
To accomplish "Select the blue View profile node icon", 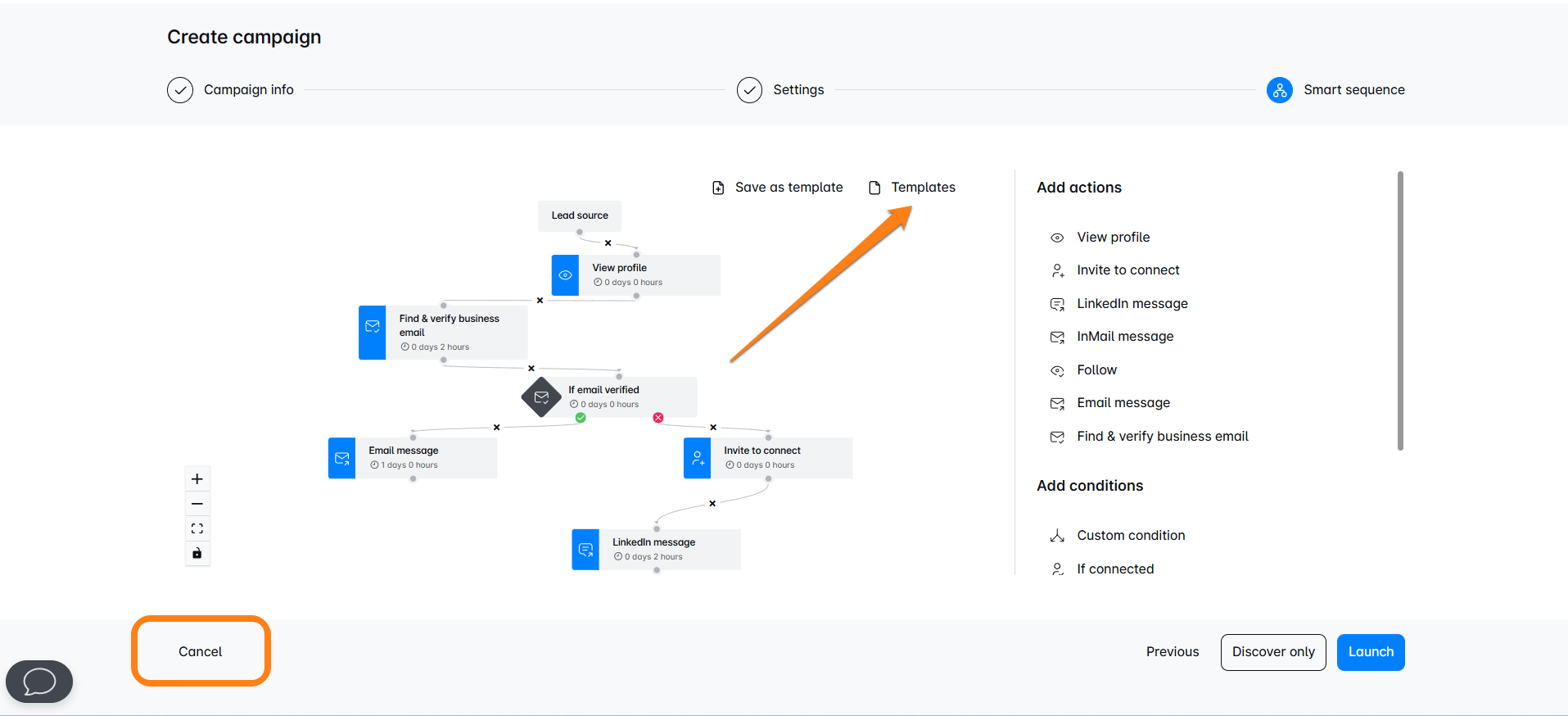I will click(565, 275).
